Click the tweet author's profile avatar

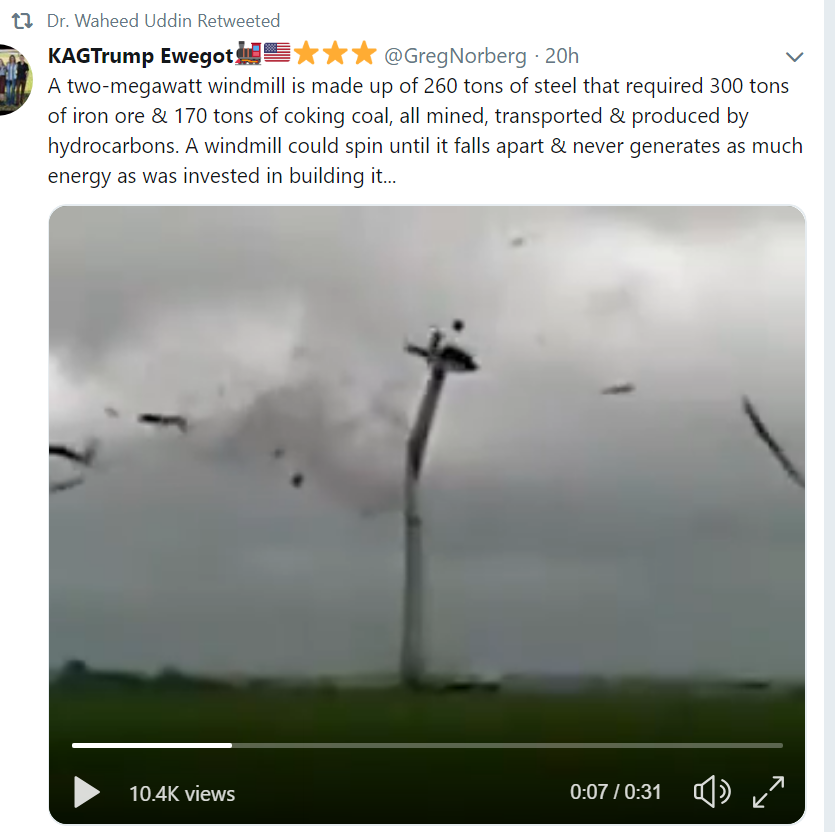click(x=14, y=79)
